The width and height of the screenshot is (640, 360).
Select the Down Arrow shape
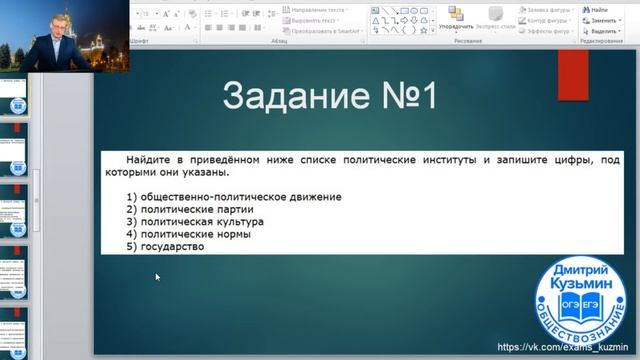414,20
